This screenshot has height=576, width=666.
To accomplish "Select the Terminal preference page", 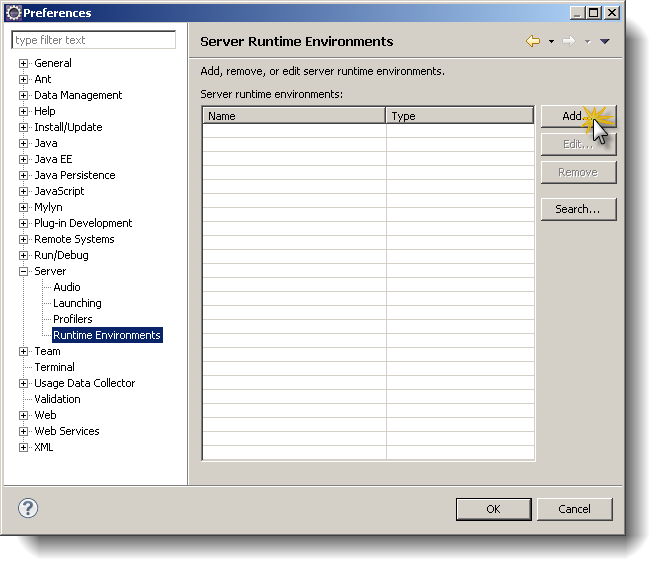I will coord(54,367).
